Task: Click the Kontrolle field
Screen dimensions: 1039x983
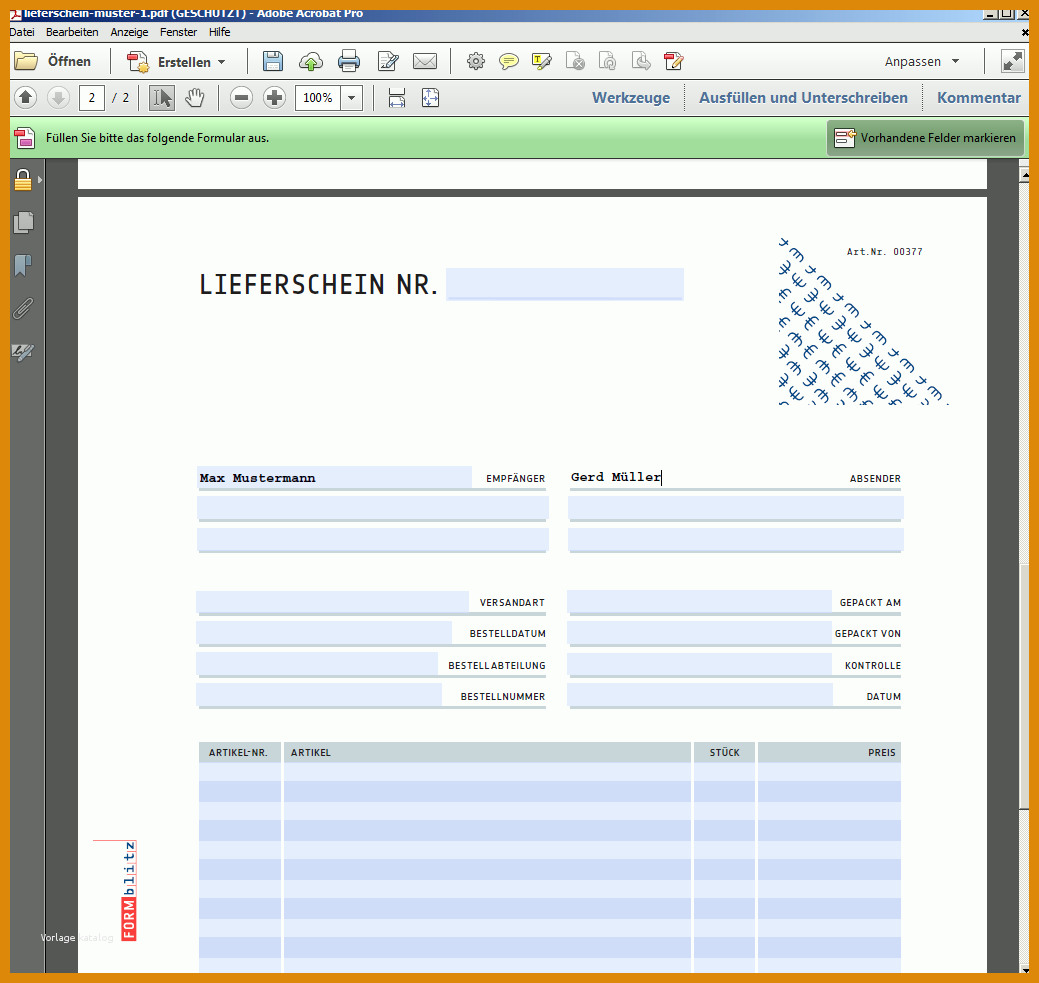Action: point(700,664)
